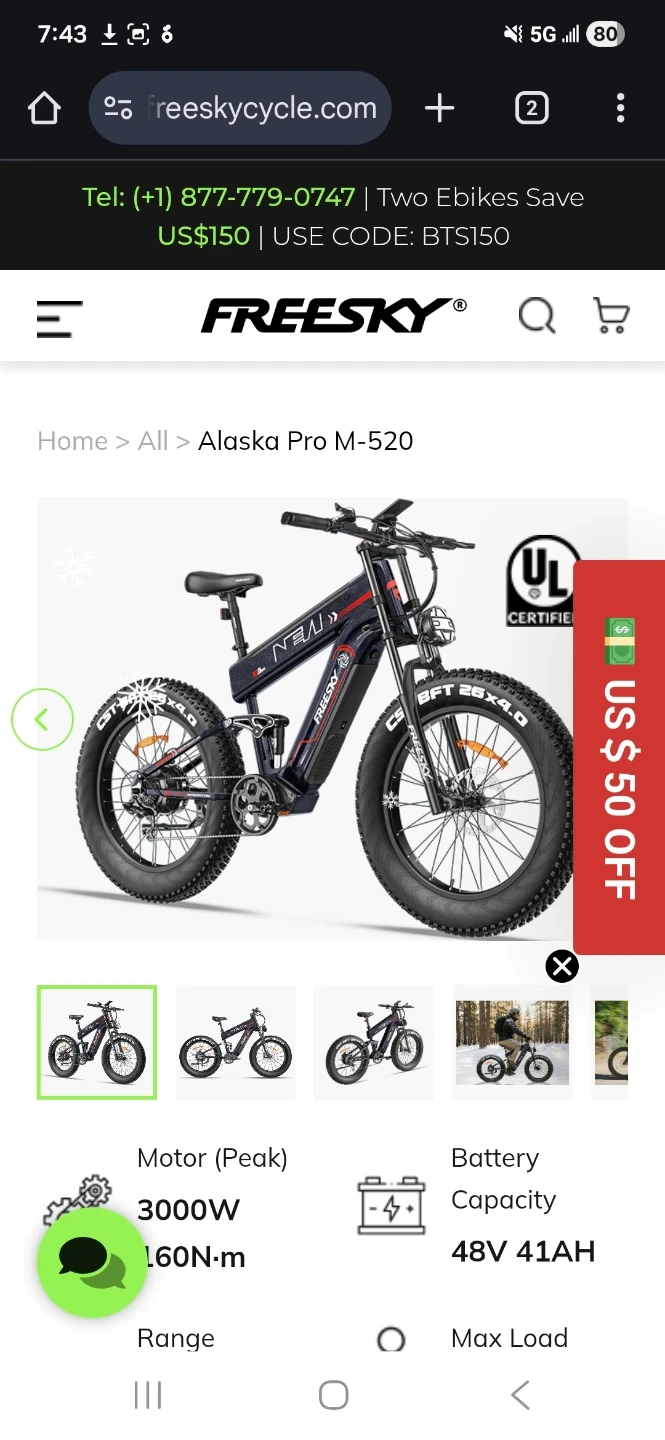Image resolution: width=665 pixels, height=1440 pixels.
Task: Open the shopping cart
Action: point(611,316)
